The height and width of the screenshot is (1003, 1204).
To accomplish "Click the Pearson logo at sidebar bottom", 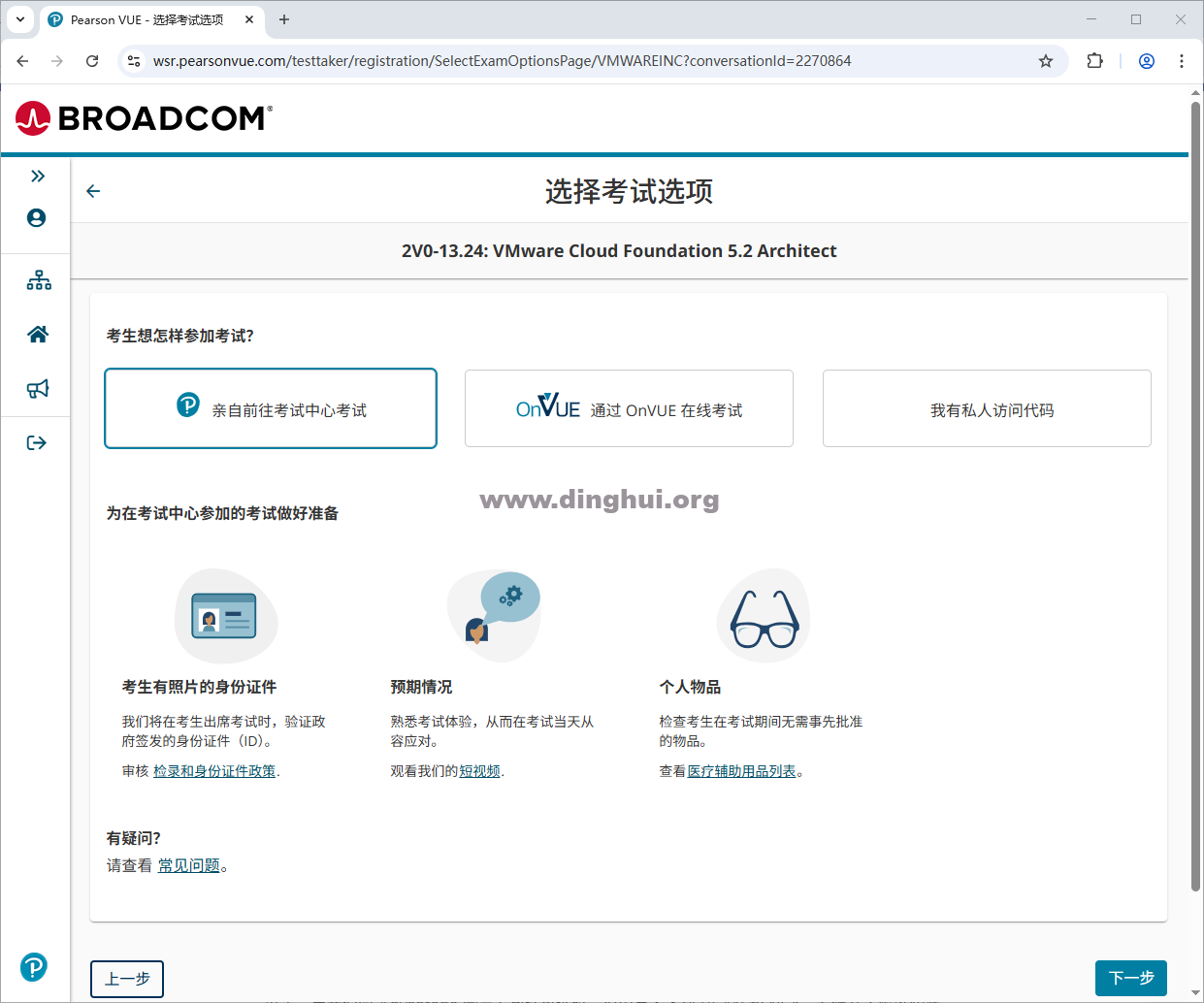I will (x=34, y=967).
